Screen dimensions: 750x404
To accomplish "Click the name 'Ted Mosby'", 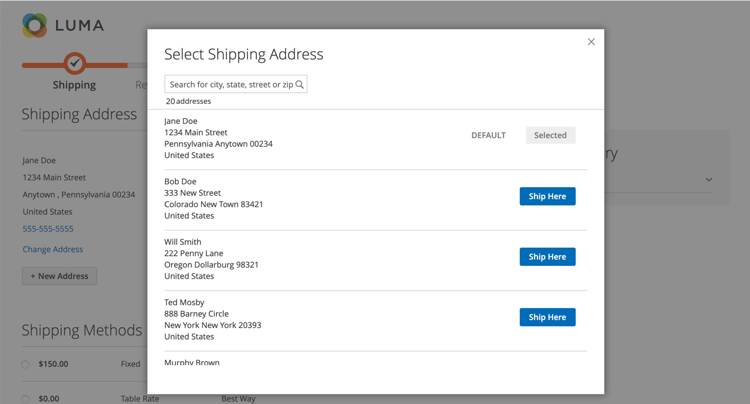I will pos(184,302).
